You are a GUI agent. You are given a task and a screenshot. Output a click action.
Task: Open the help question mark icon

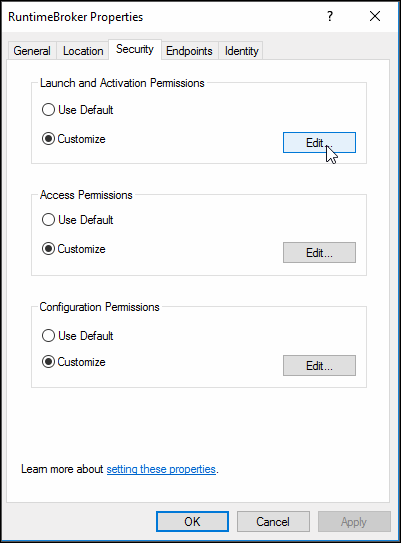click(x=330, y=16)
